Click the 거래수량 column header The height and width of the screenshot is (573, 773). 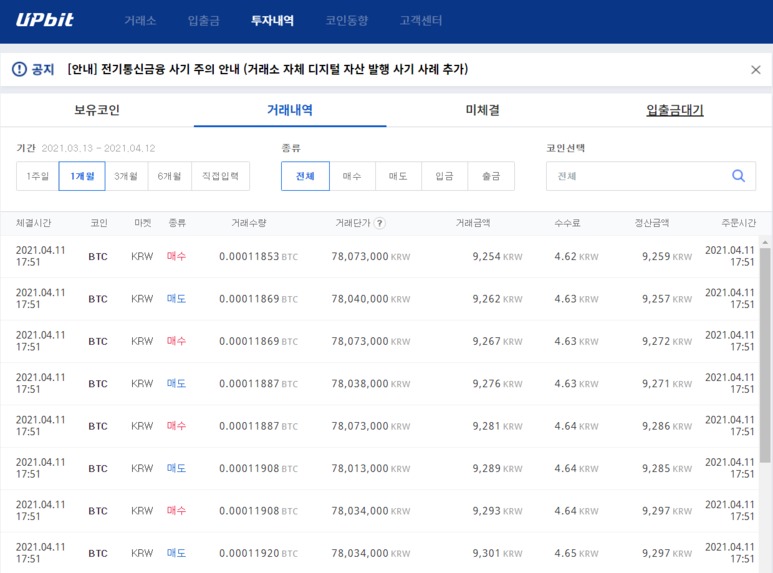(249, 223)
